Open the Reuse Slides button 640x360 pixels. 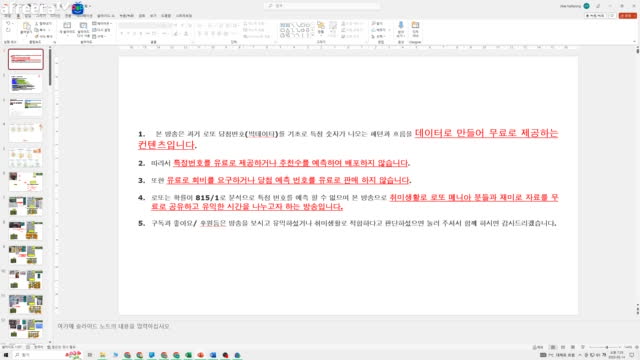pos(83,29)
